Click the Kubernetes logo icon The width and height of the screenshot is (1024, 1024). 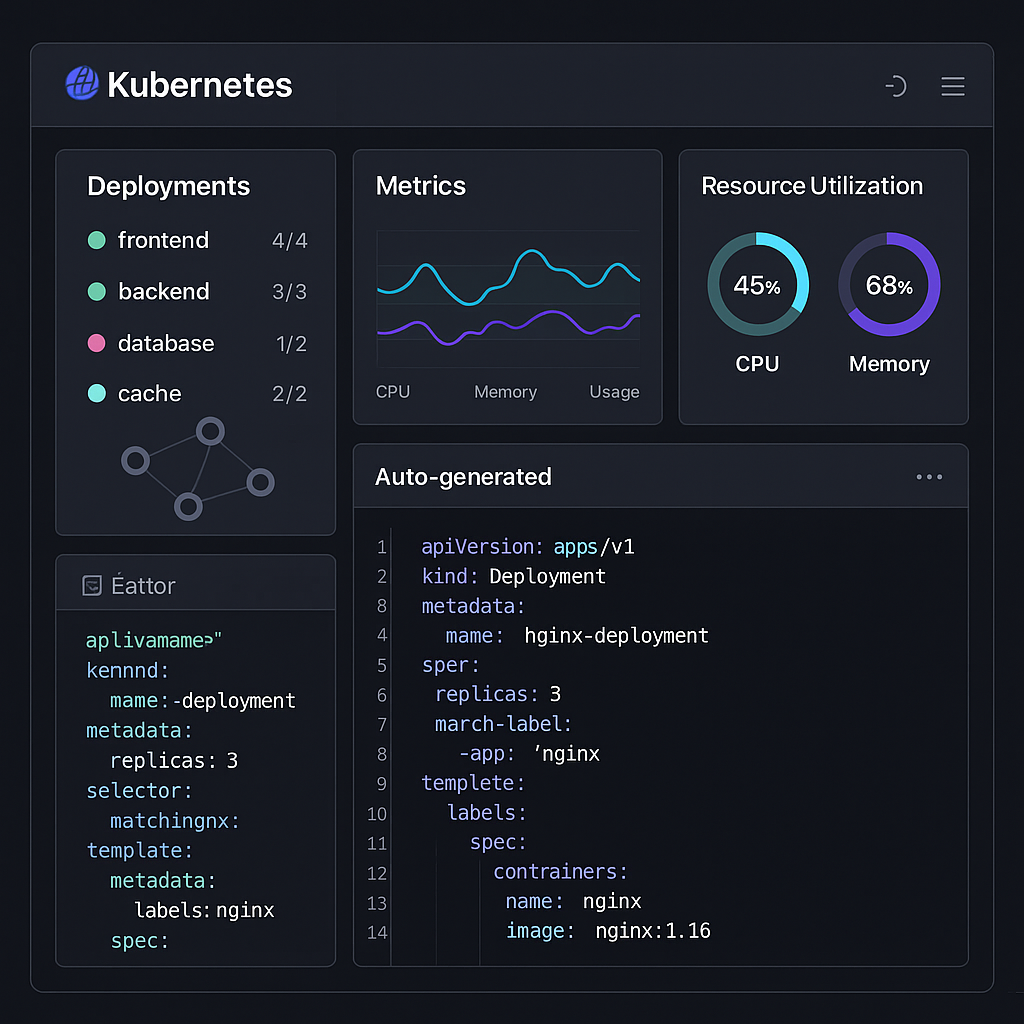(x=80, y=84)
